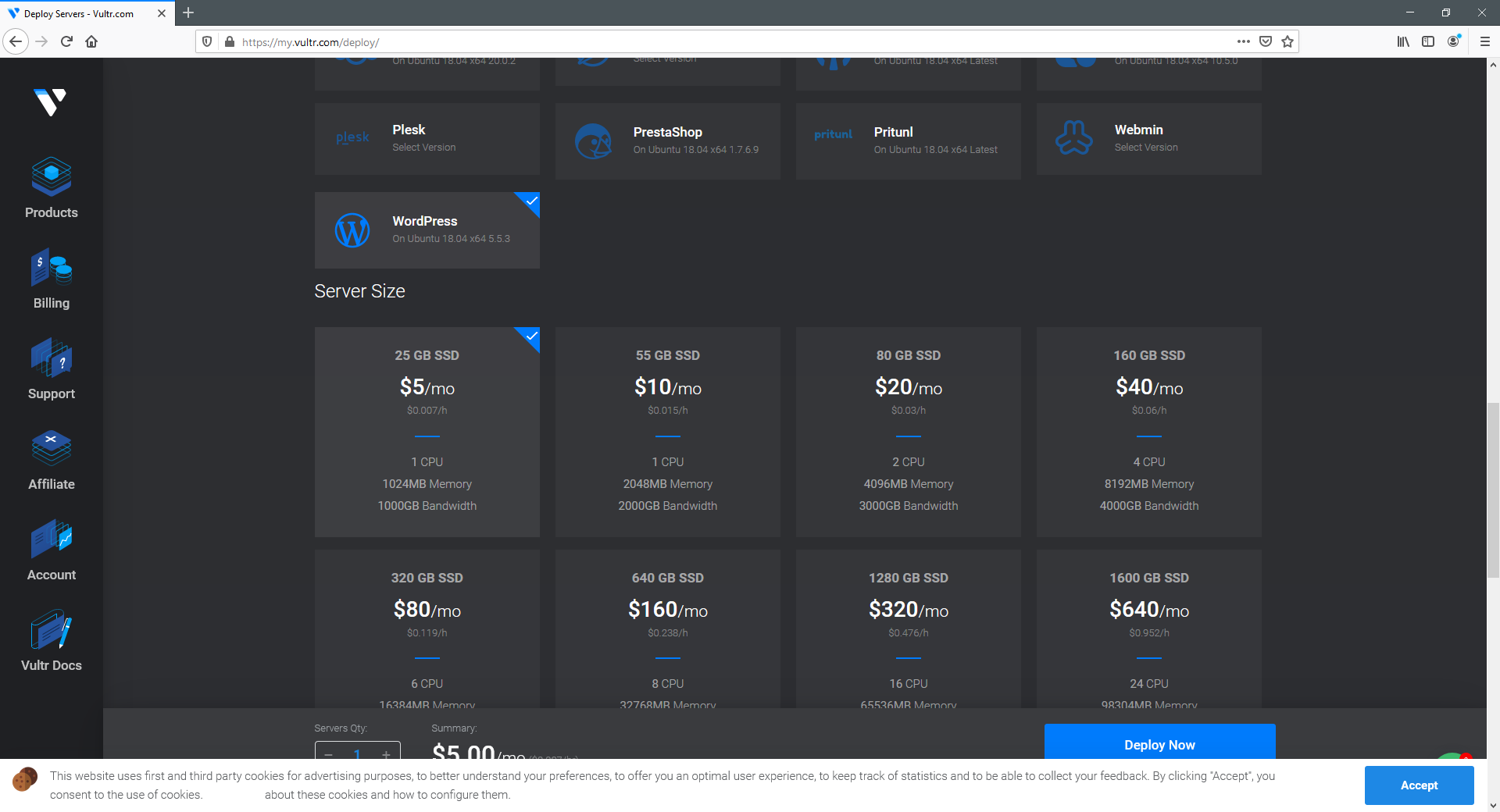
Task: Open the browser home page
Action: (91, 41)
